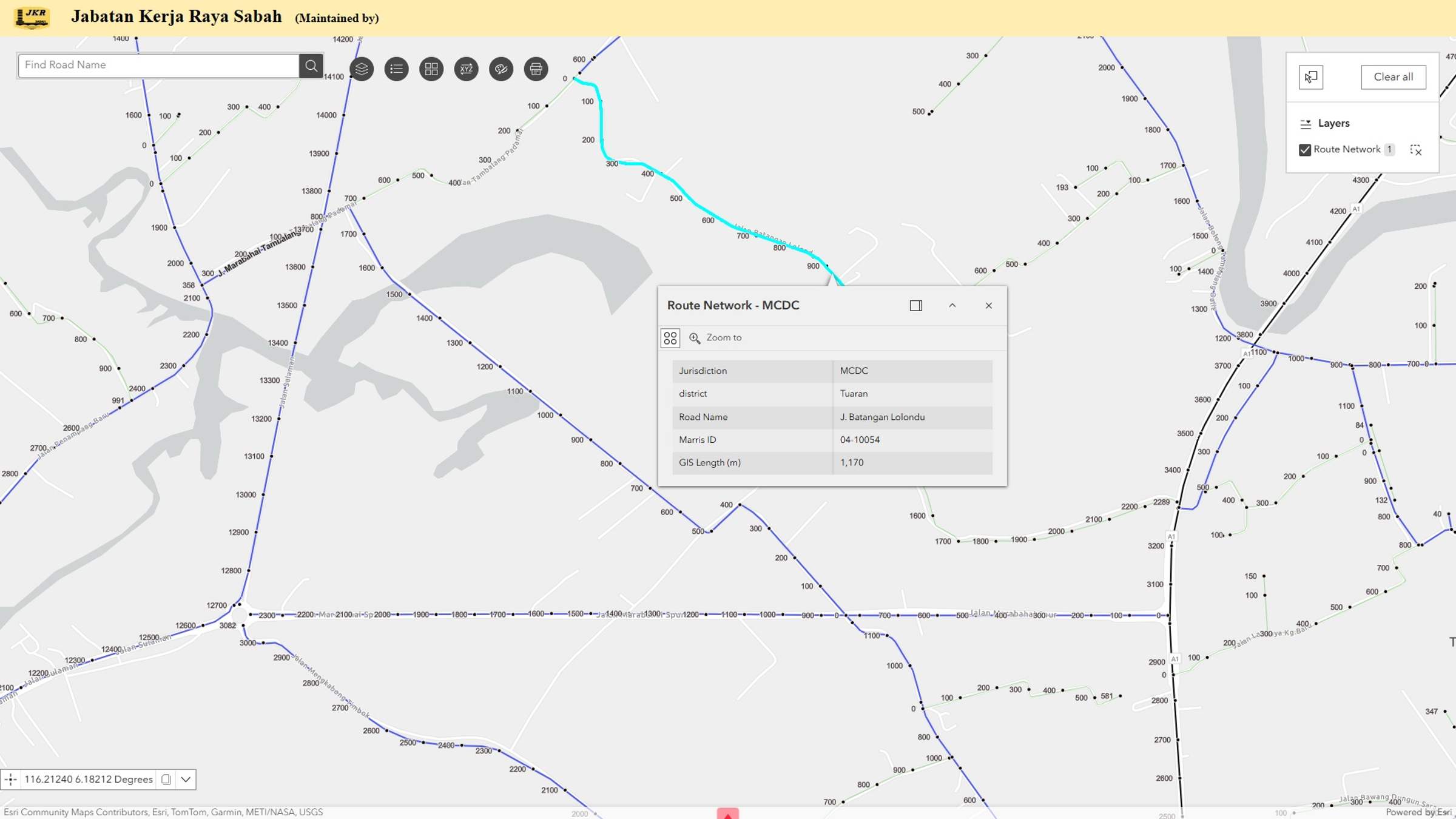Click Zoom to in the popup
This screenshot has height=819, width=1456.
tap(716, 338)
